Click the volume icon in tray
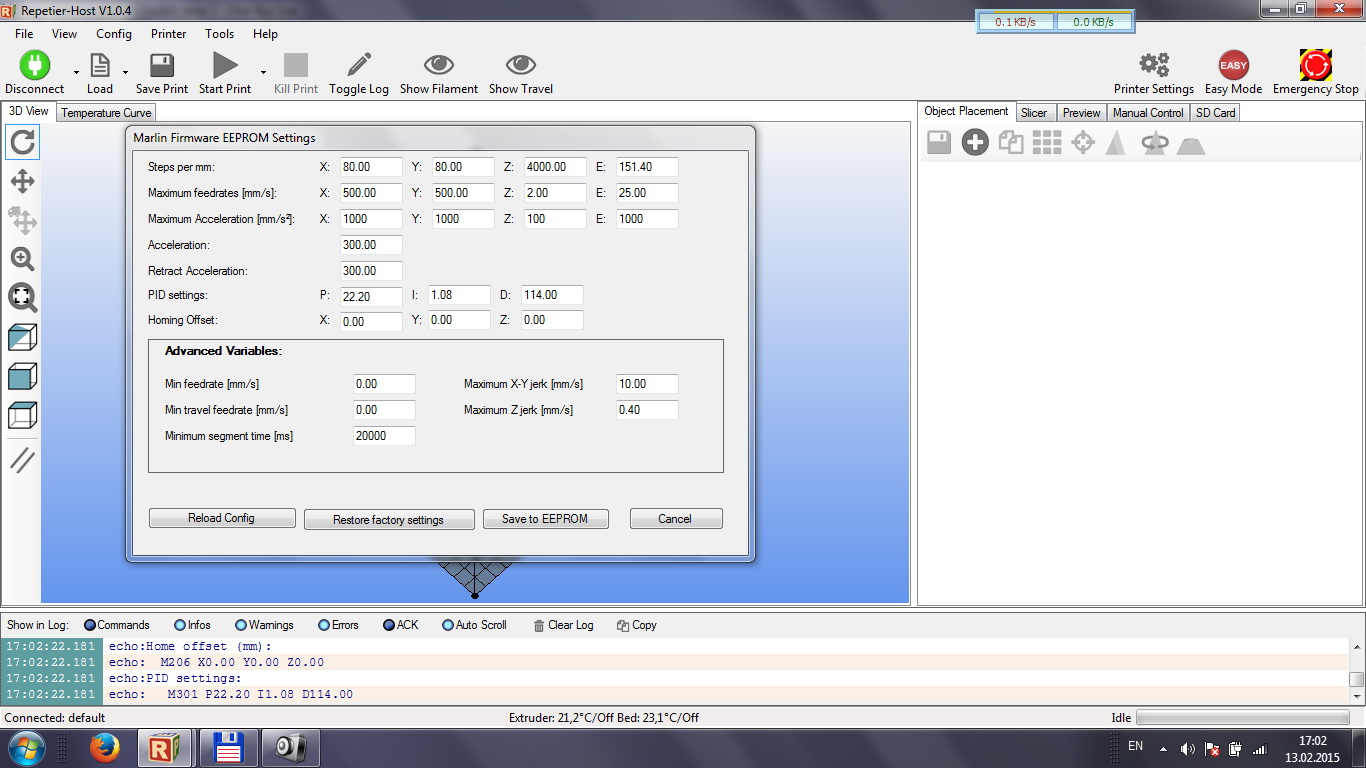The width and height of the screenshot is (1366, 768). (1187, 749)
